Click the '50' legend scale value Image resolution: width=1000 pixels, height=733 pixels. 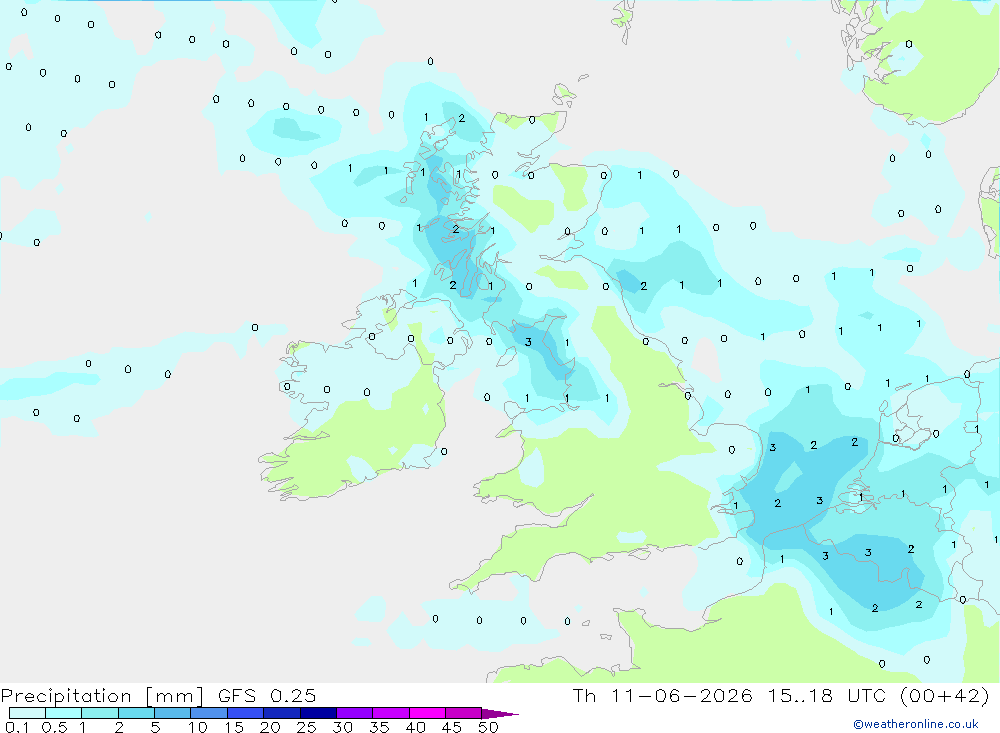488,727
